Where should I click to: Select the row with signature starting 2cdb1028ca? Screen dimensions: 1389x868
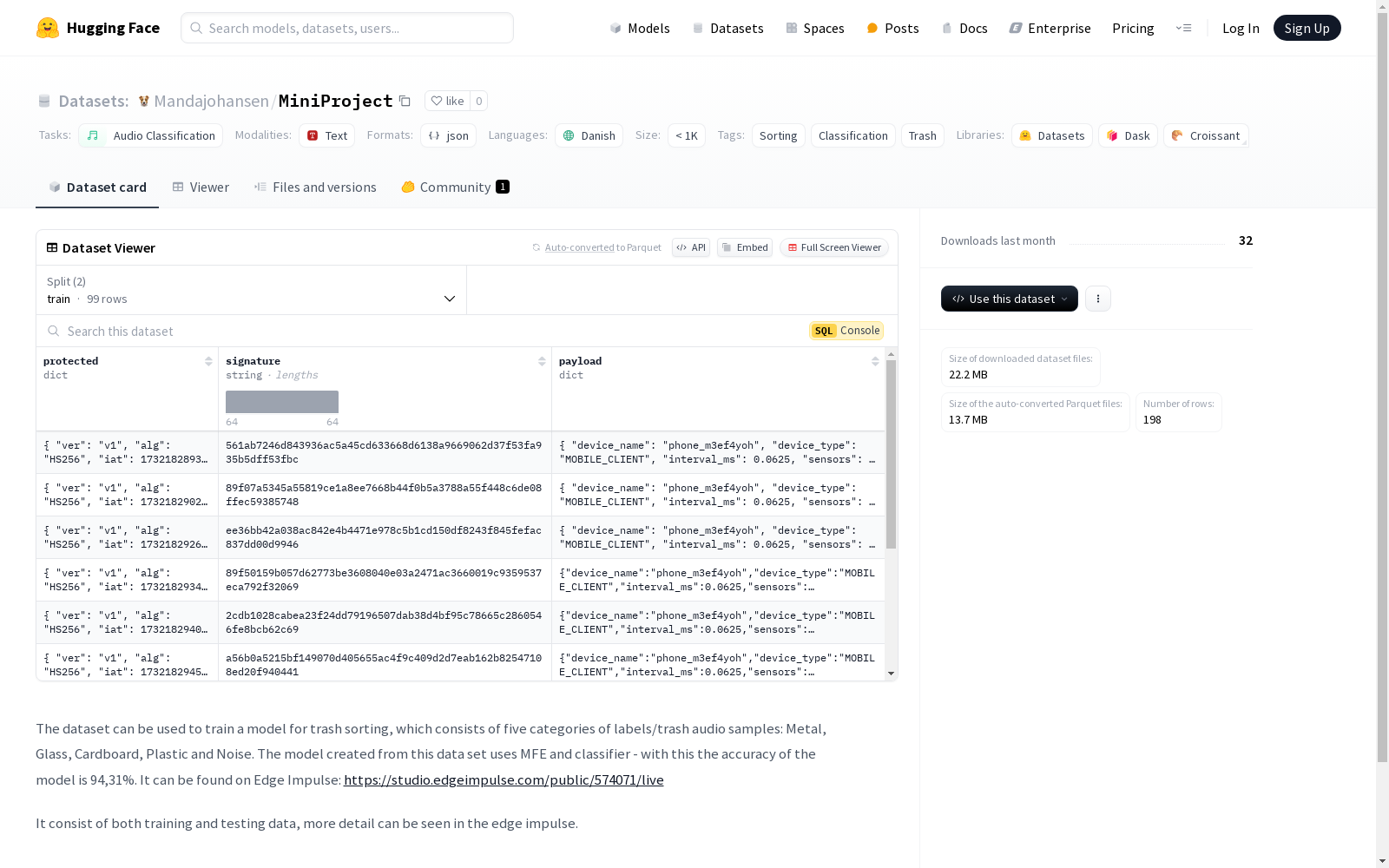point(460,622)
